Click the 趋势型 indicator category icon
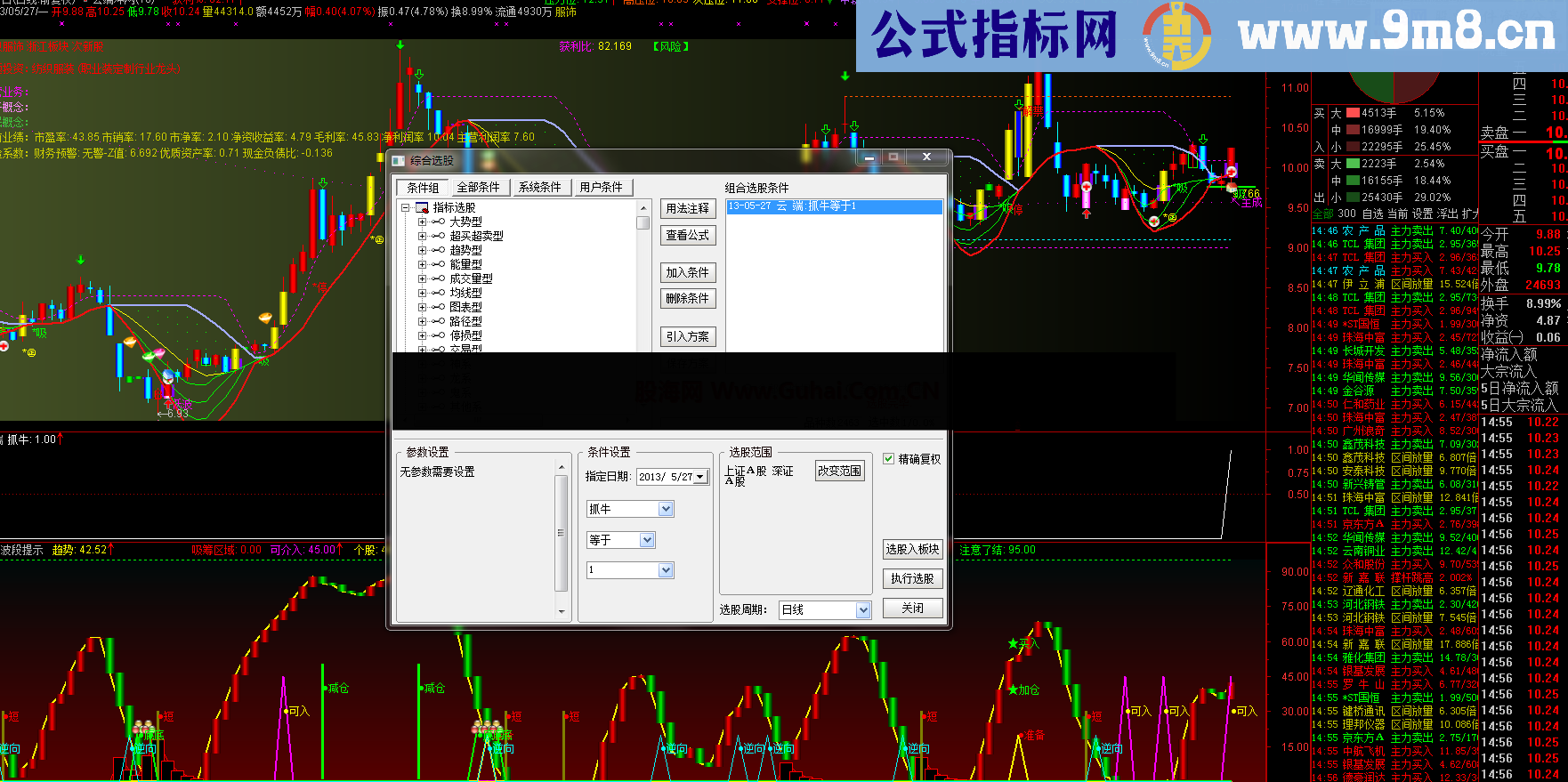Image resolution: width=1568 pixels, height=782 pixels. 438,251
